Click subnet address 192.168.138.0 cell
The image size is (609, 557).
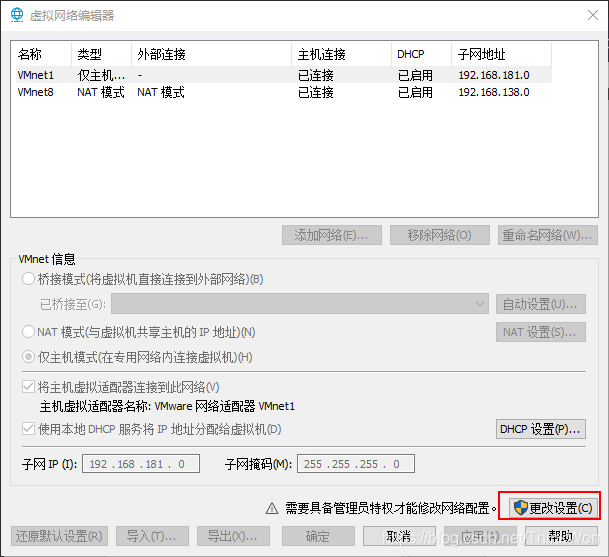click(x=494, y=92)
